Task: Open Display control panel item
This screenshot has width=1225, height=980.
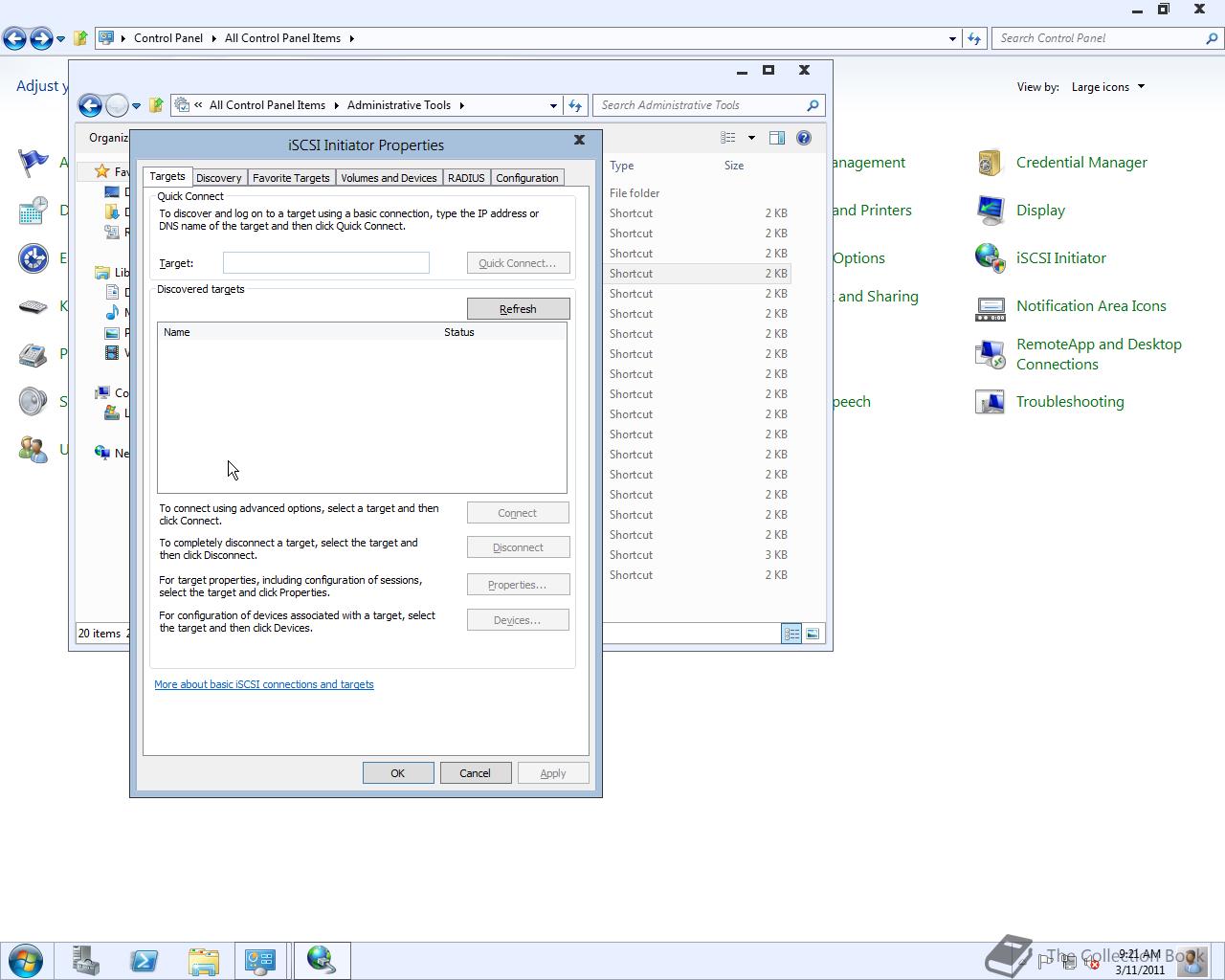Action: tap(1040, 211)
